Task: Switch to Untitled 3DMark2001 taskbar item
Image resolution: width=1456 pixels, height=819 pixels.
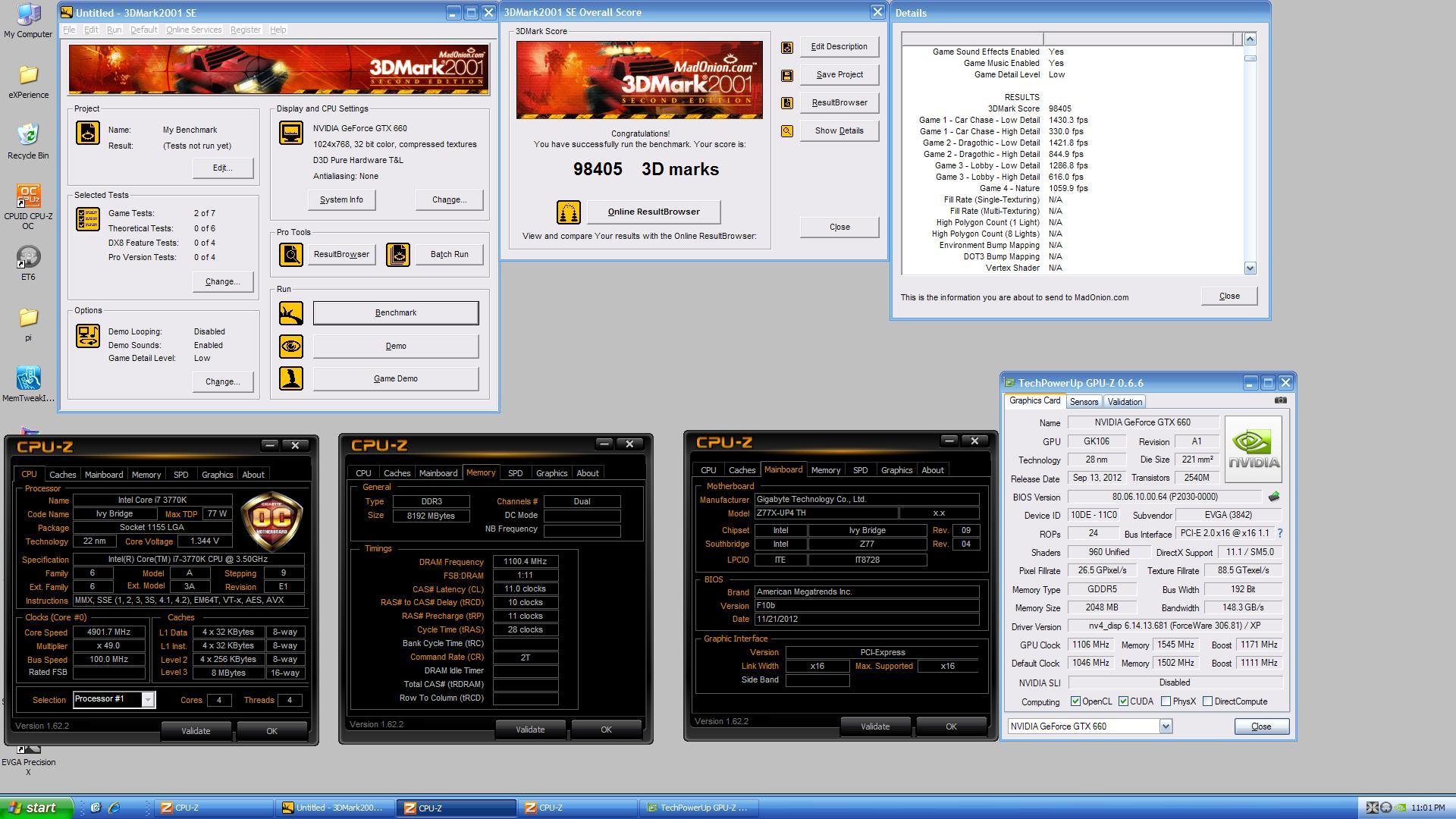Action: point(335,808)
